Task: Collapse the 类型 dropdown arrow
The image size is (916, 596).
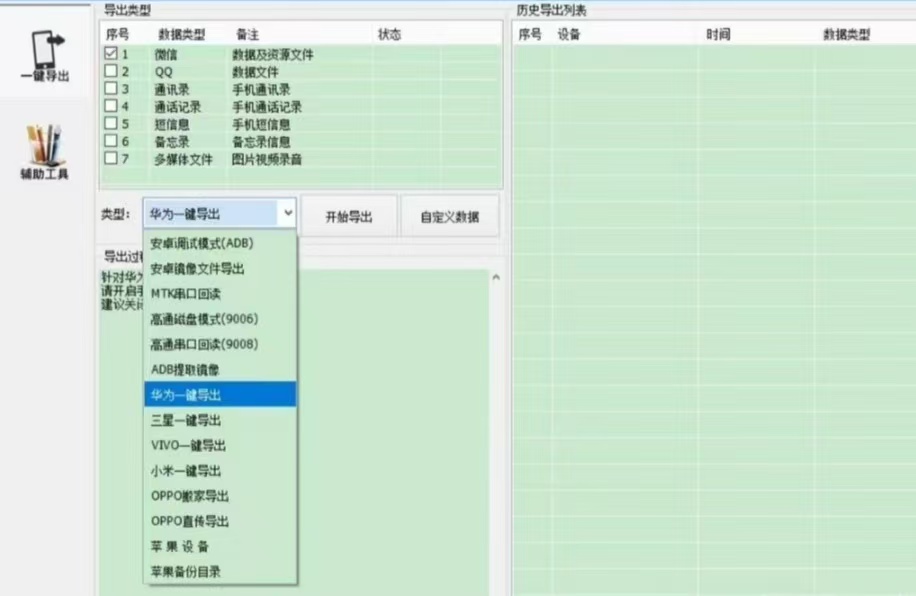Action: pyautogui.click(x=287, y=214)
